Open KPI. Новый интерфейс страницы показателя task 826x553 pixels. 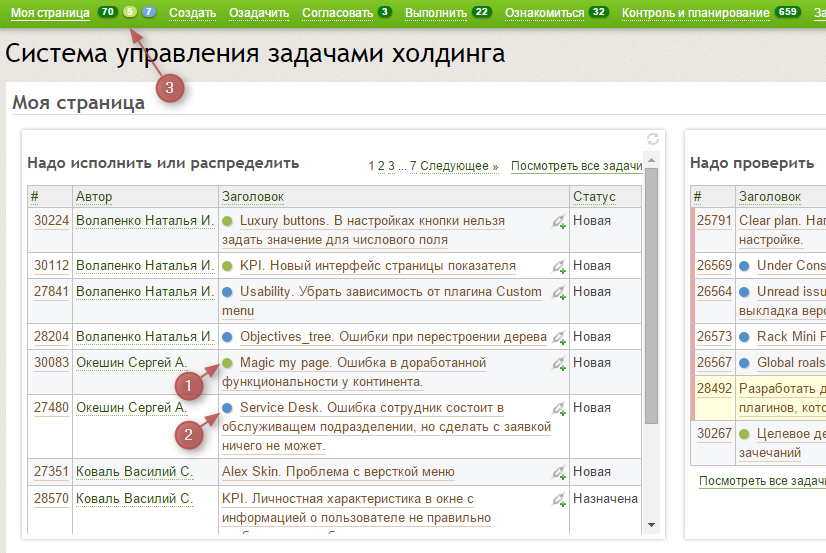(377, 265)
